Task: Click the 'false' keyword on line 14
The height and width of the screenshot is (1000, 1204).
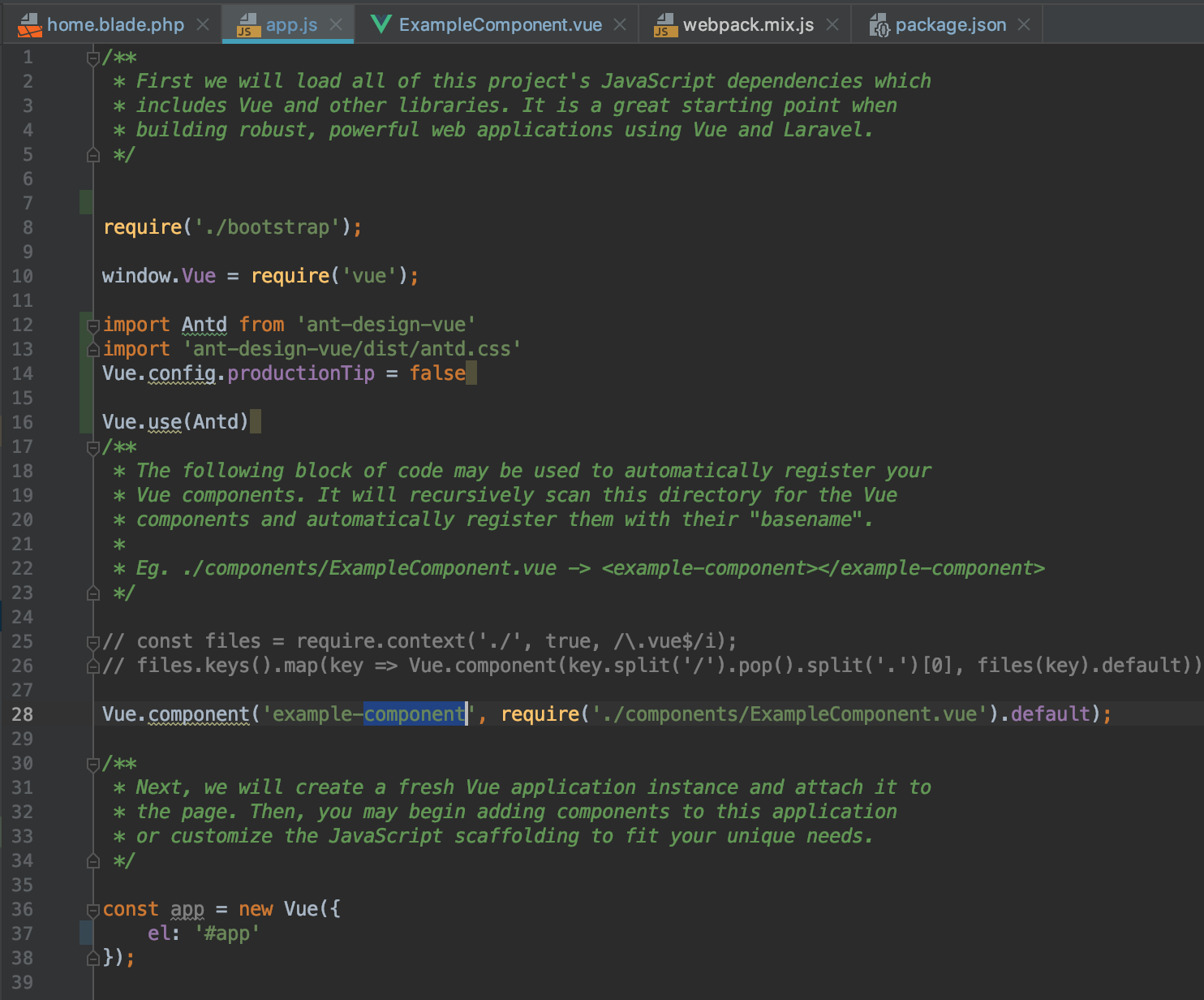Action: (x=437, y=373)
